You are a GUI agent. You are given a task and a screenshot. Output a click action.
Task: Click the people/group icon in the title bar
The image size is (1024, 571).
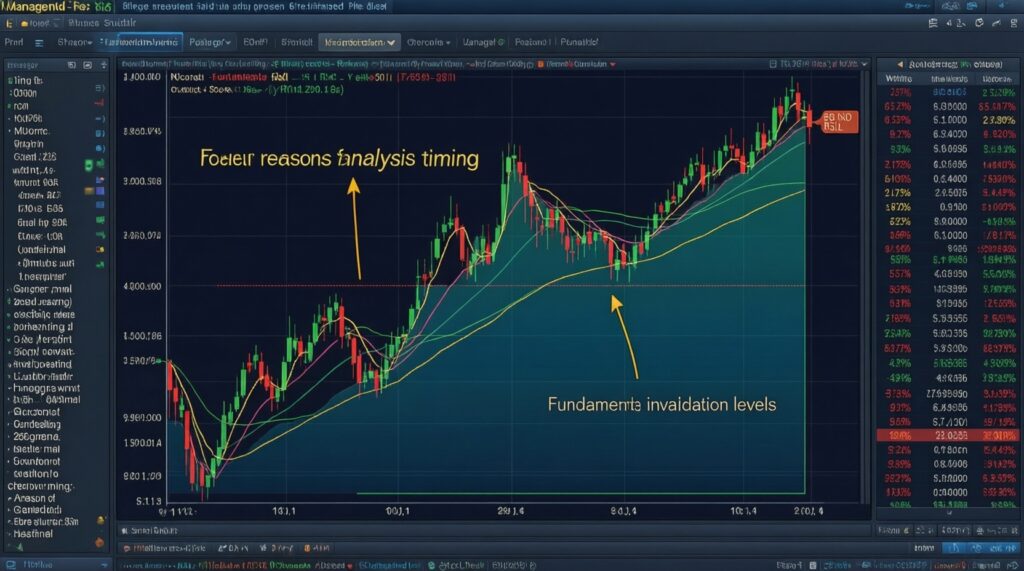click(952, 6)
